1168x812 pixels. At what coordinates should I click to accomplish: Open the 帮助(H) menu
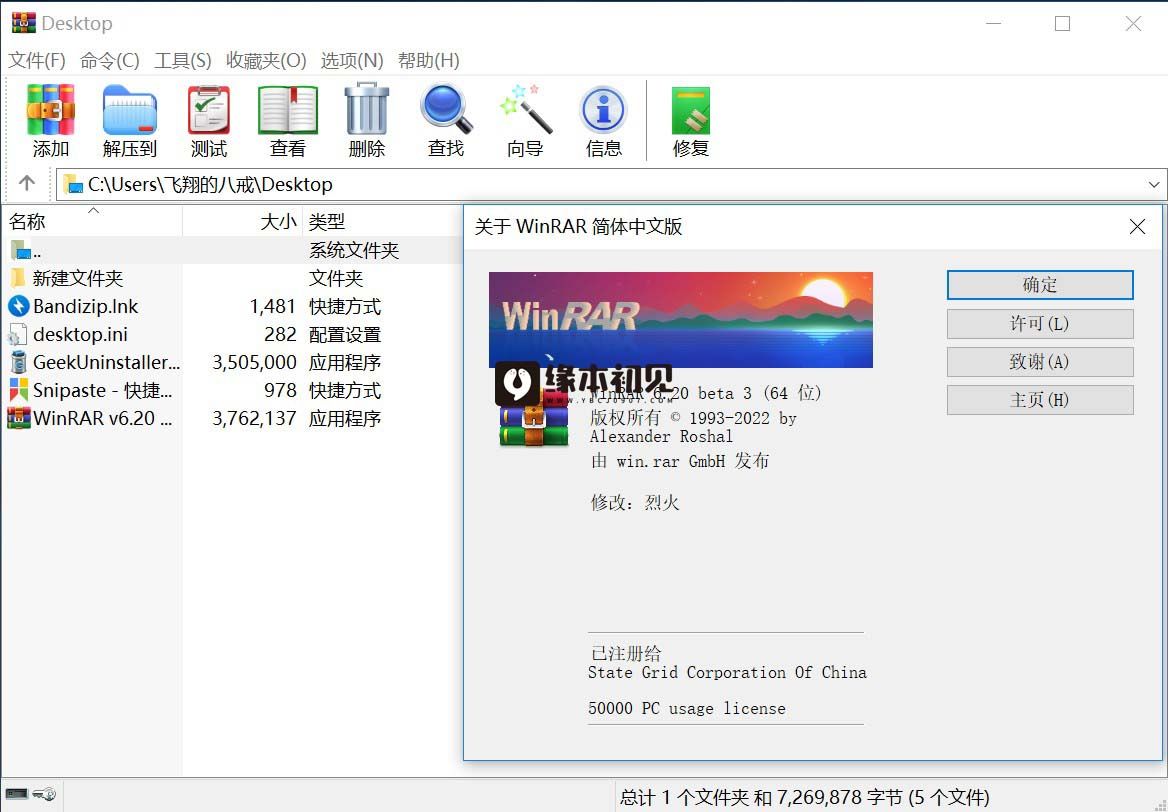(428, 60)
